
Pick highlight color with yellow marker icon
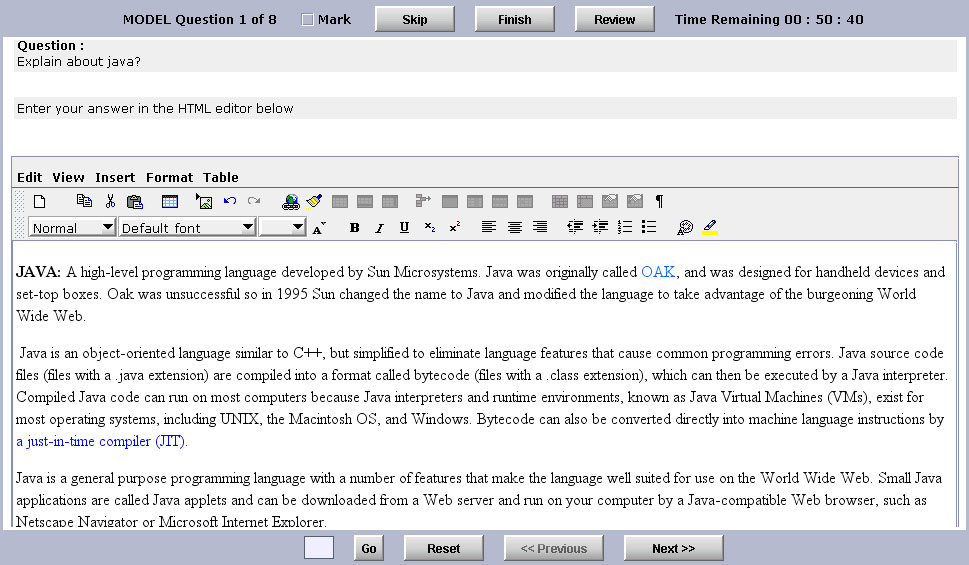click(x=709, y=227)
